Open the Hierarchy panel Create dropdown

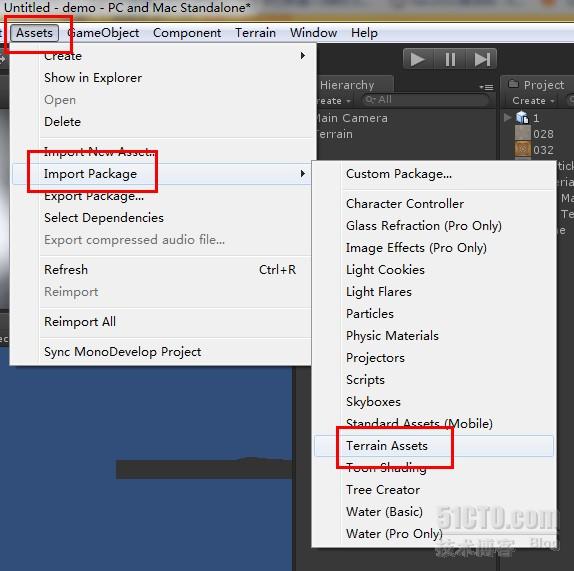coord(333,101)
